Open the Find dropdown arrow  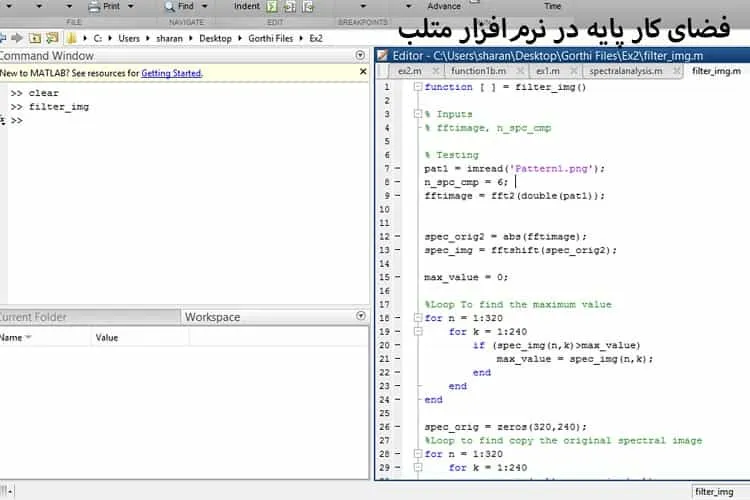coord(205,6)
